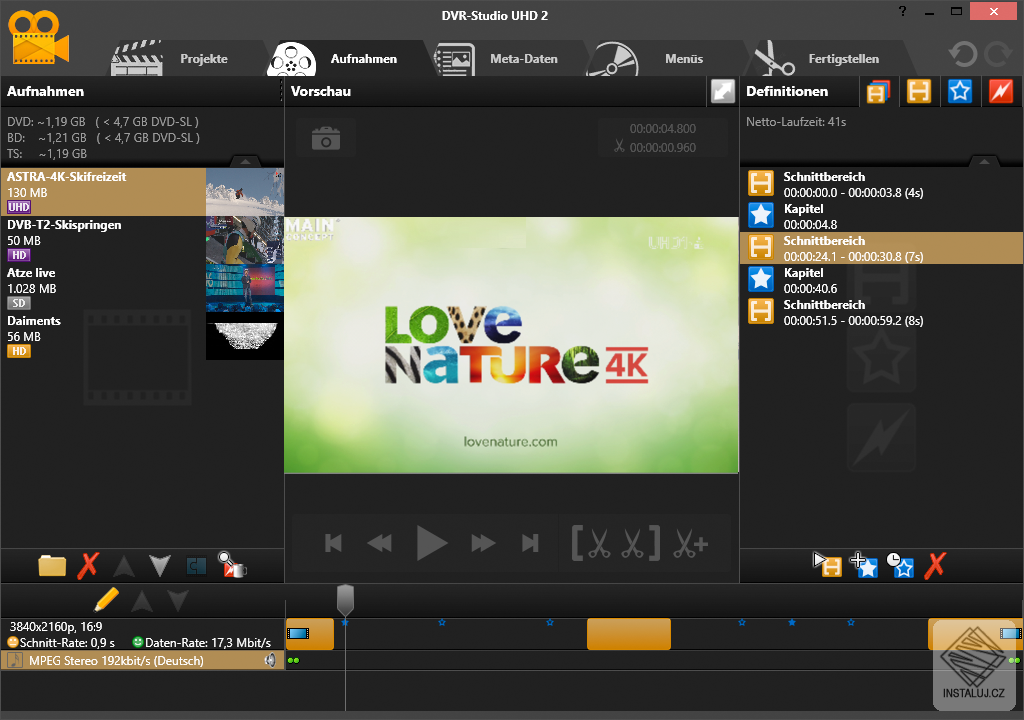Toggle the orange cut-area filter in Definitionen
1024x720 pixels.
point(919,91)
